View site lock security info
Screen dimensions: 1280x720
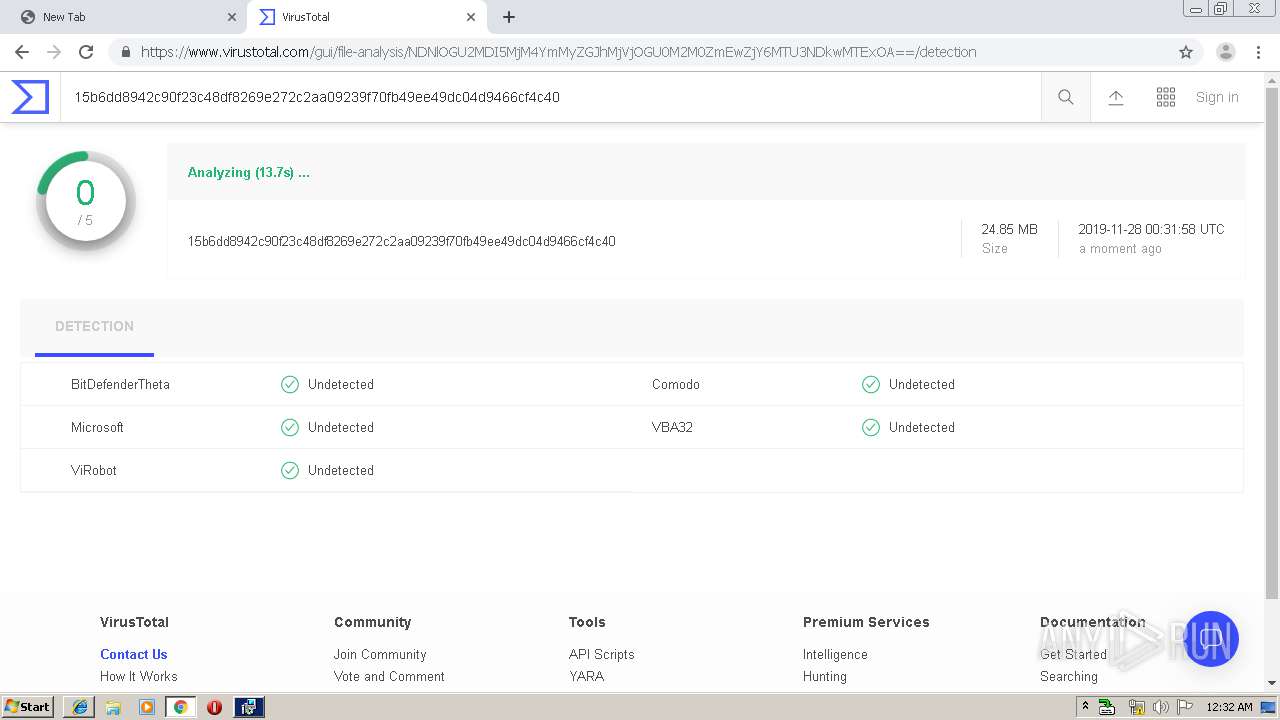click(125, 52)
